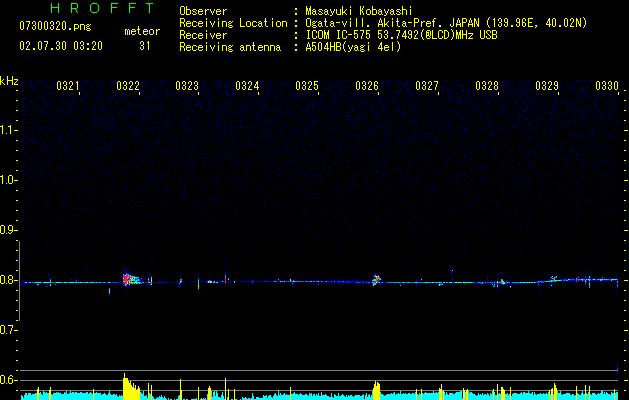Click the 0.7 kHz axis label
The height and width of the screenshot is (400, 629).
click(x=8, y=330)
